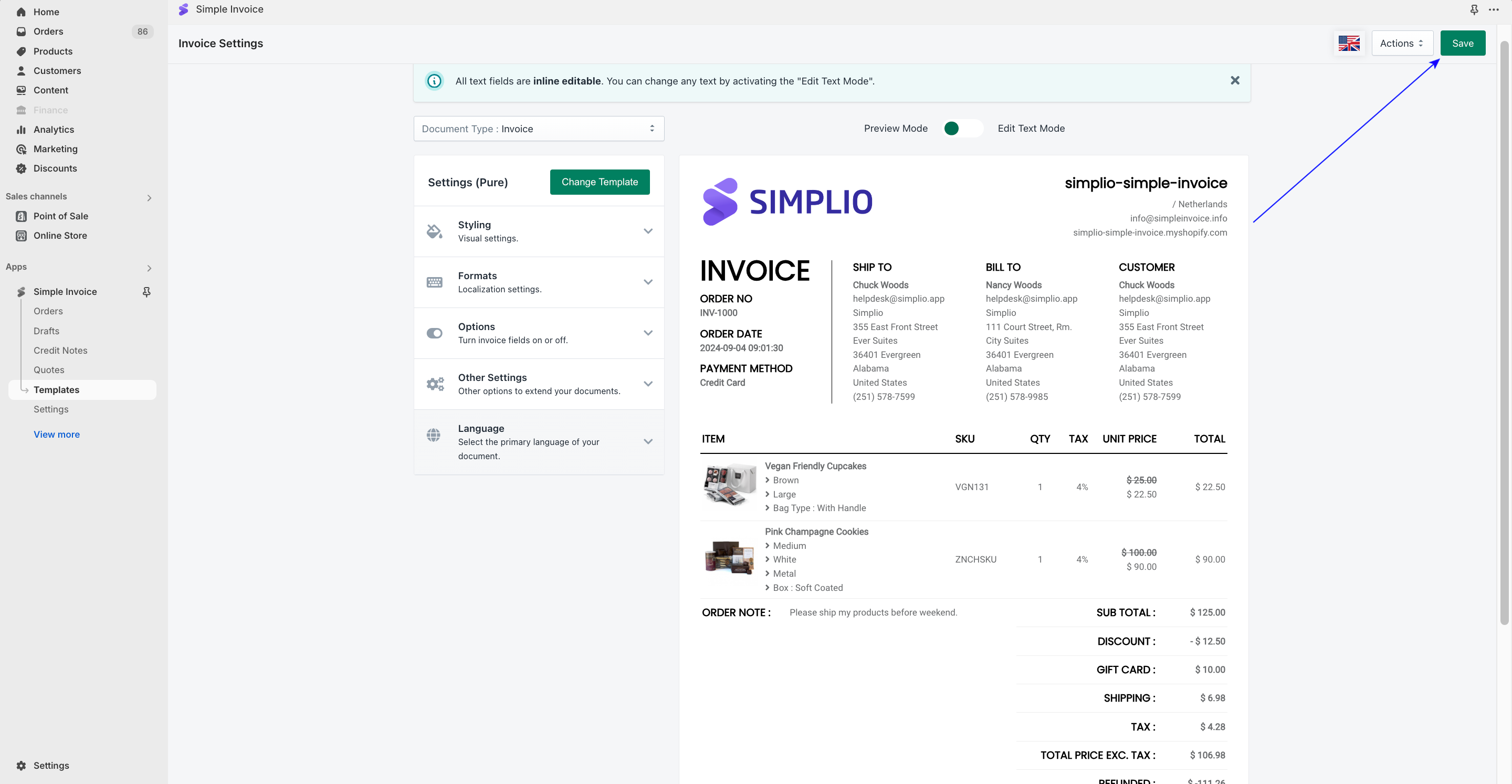1512x784 pixels.
Task: Click the pin icon beside Simple Invoice
Action: pos(147,292)
